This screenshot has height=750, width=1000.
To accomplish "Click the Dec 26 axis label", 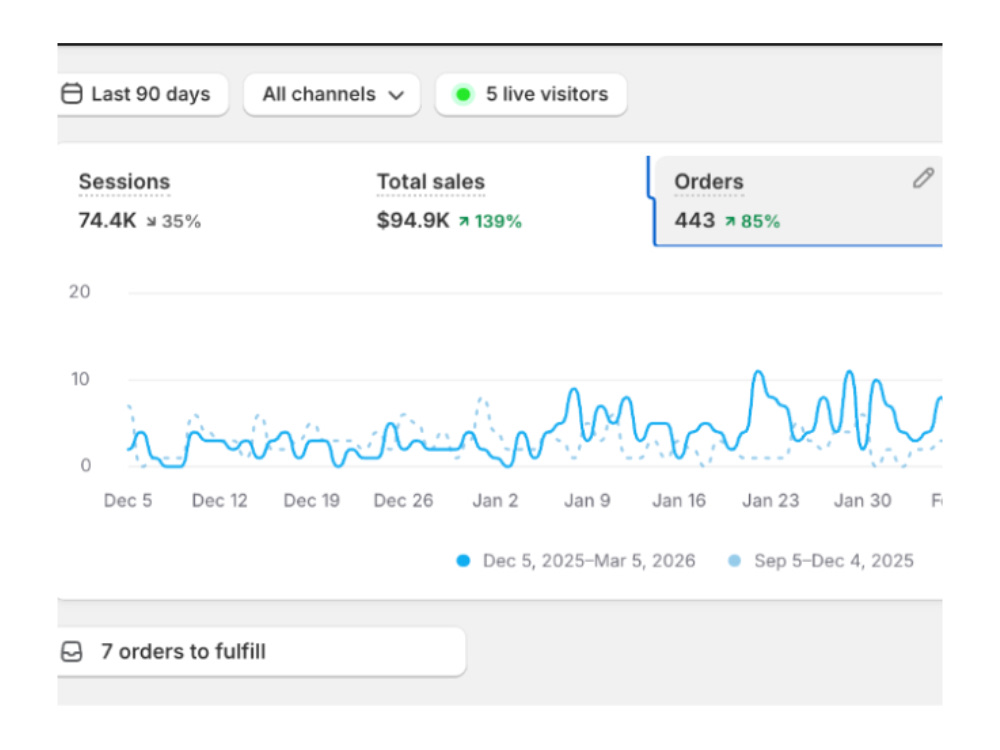I will click(403, 501).
